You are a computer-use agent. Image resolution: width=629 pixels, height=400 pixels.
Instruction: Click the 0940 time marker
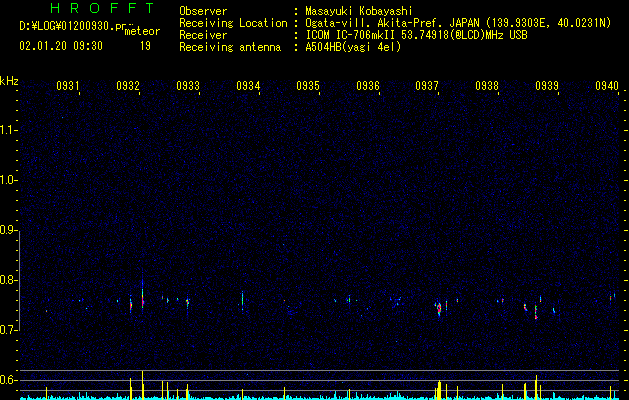coord(607,85)
